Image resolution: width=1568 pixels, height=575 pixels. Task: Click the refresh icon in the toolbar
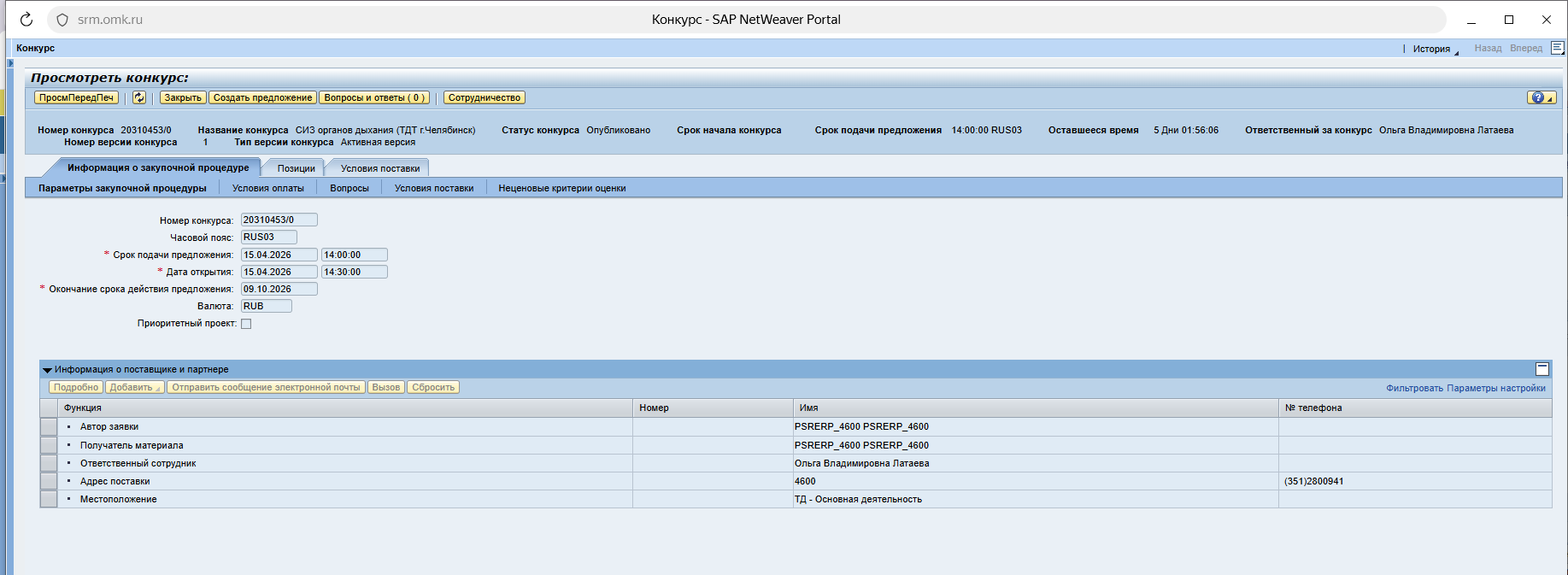(139, 97)
